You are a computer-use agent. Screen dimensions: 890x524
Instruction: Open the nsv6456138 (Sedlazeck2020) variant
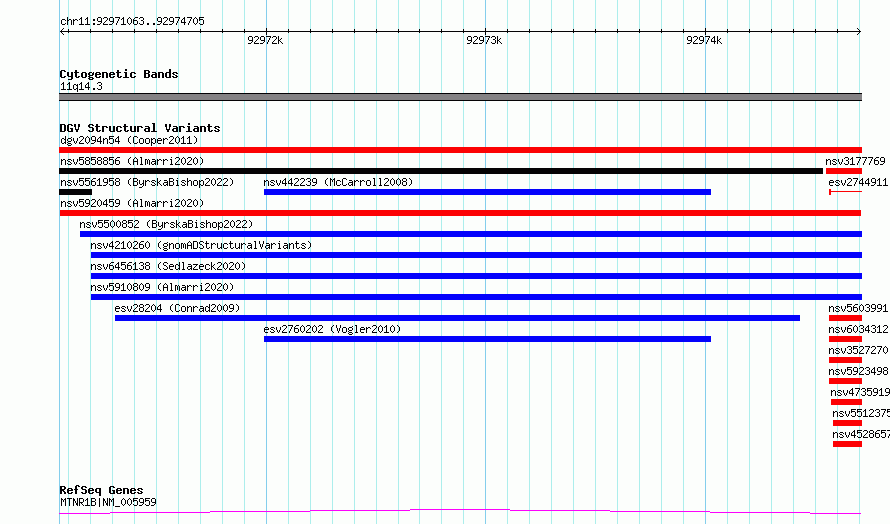(x=168, y=266)
